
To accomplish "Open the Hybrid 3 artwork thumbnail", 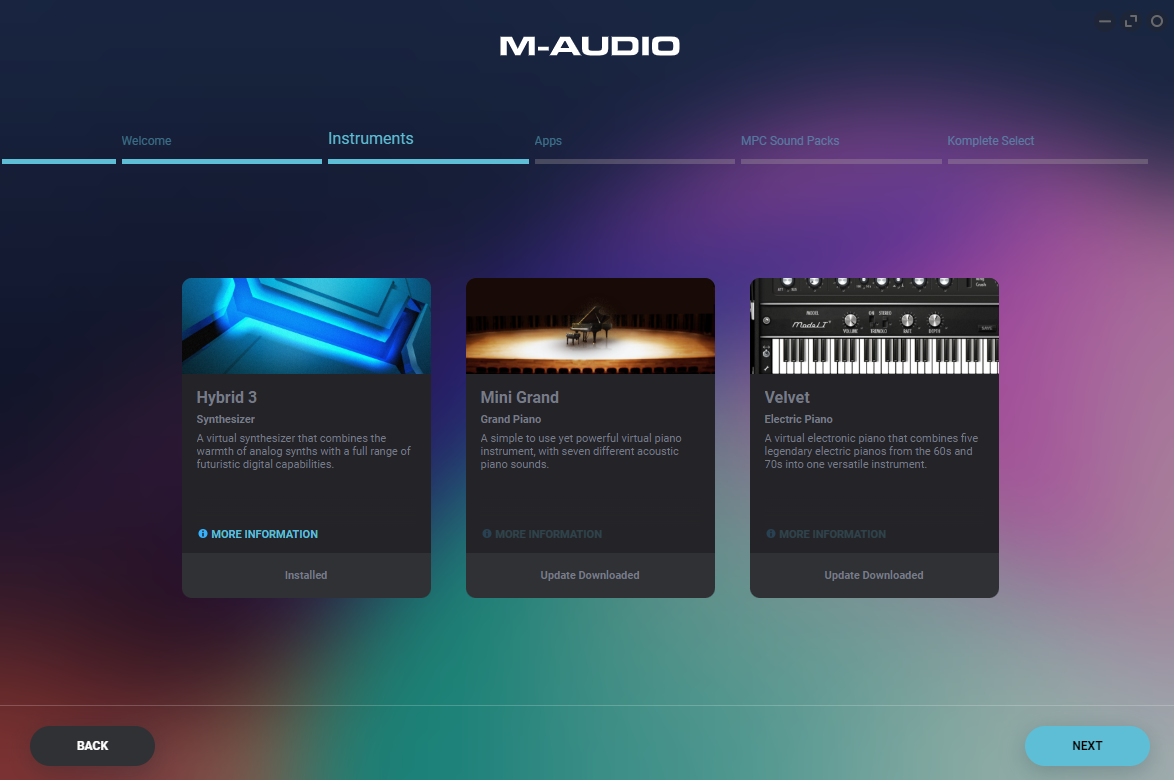I will 306,326.
